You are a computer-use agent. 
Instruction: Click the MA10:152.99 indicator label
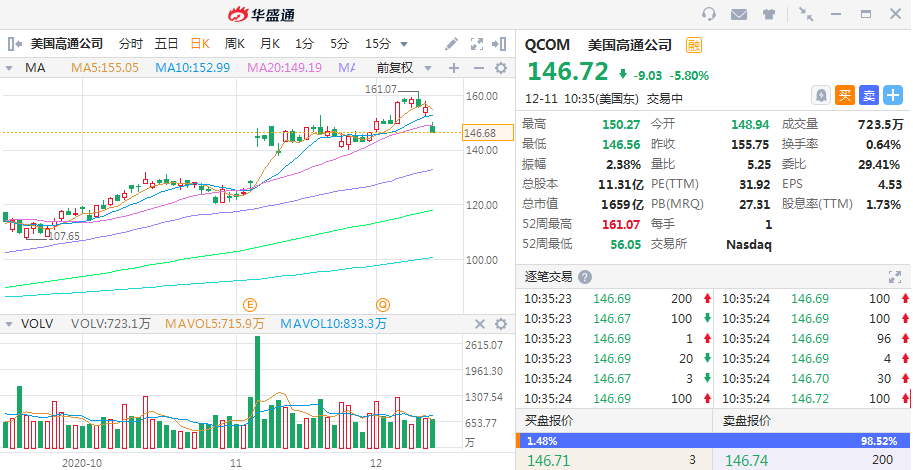[x=193, y=68]
